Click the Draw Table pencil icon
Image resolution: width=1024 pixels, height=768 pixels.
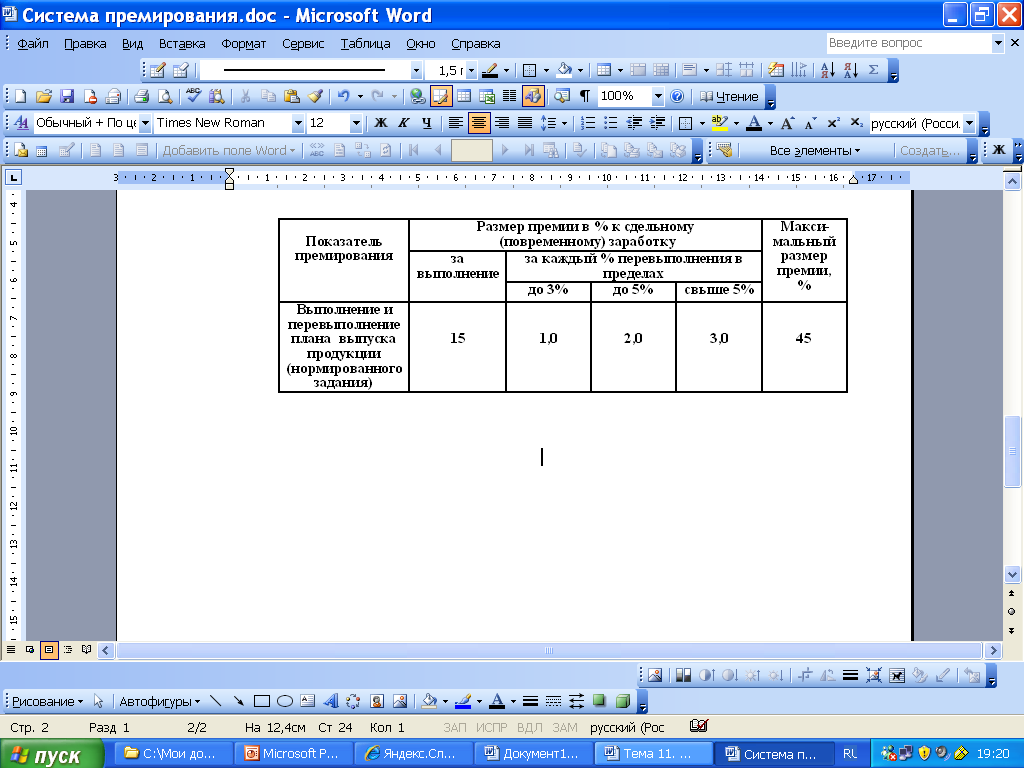(x=157, y=70)
